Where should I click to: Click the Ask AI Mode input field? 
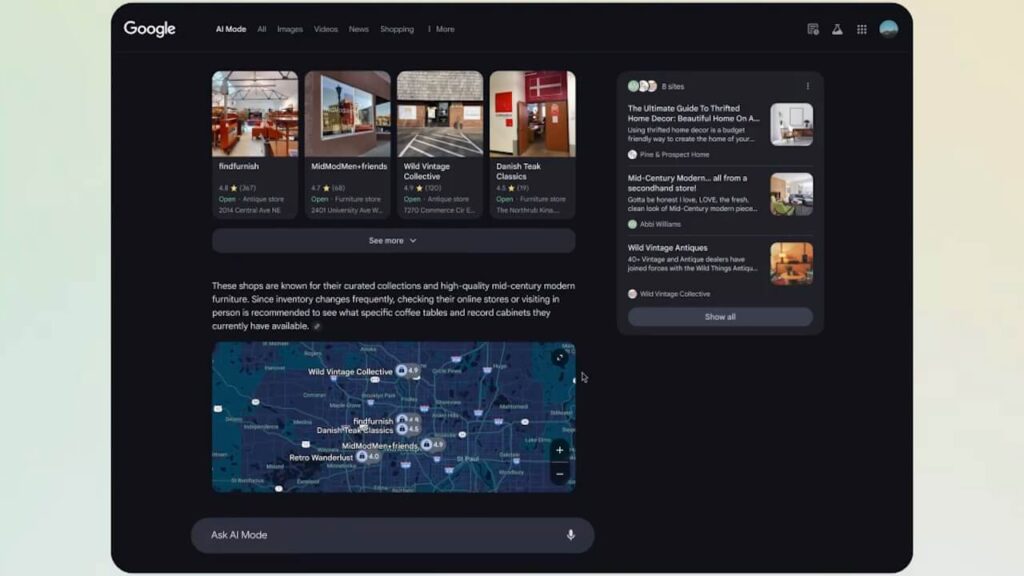380,535
